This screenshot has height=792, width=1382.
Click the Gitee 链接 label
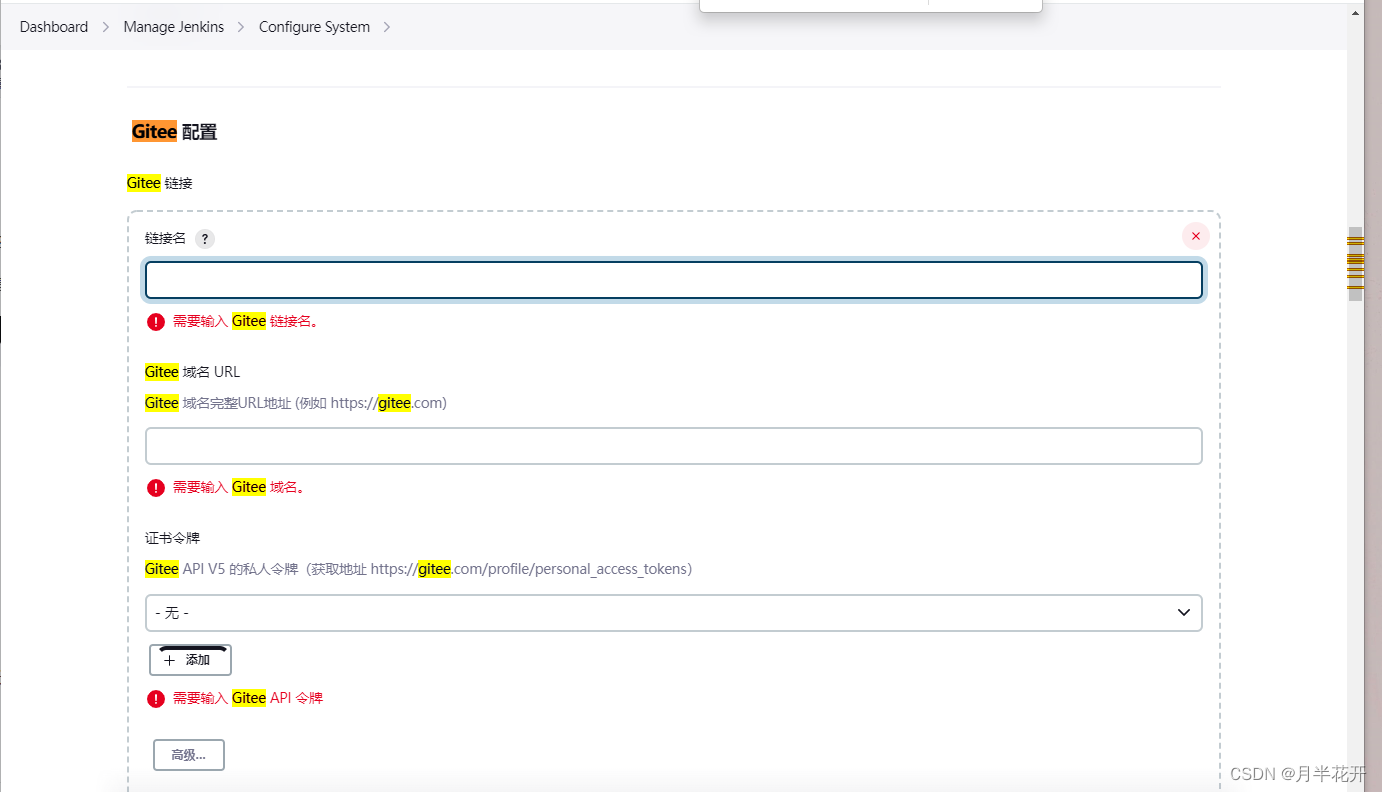(x=160, y=183)
